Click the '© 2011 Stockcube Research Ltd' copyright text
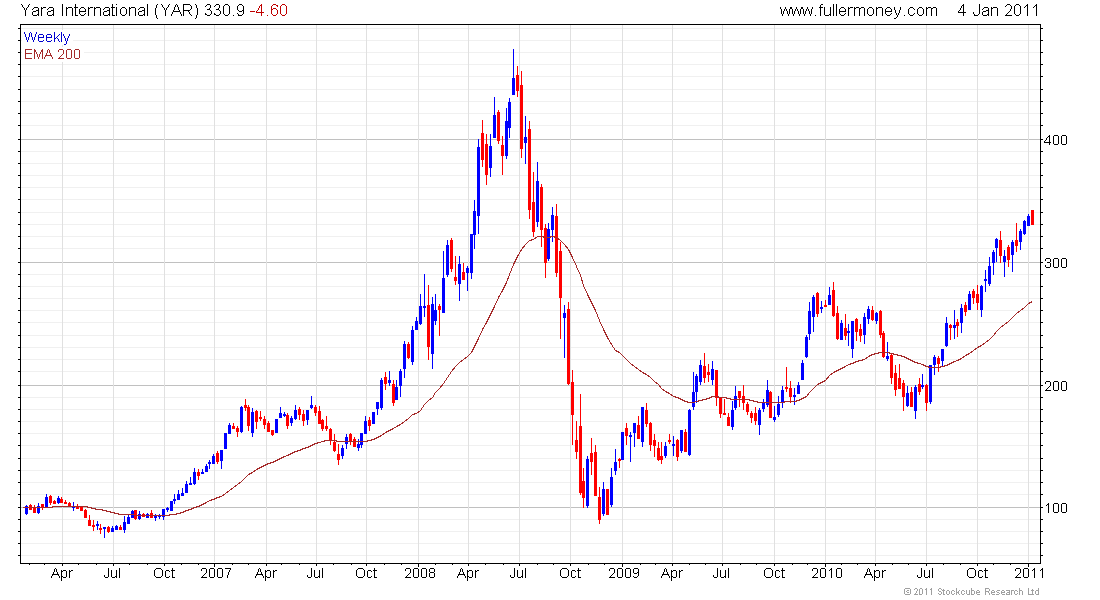This screenshot has width=1100, height=600. (x=972, y=592)
